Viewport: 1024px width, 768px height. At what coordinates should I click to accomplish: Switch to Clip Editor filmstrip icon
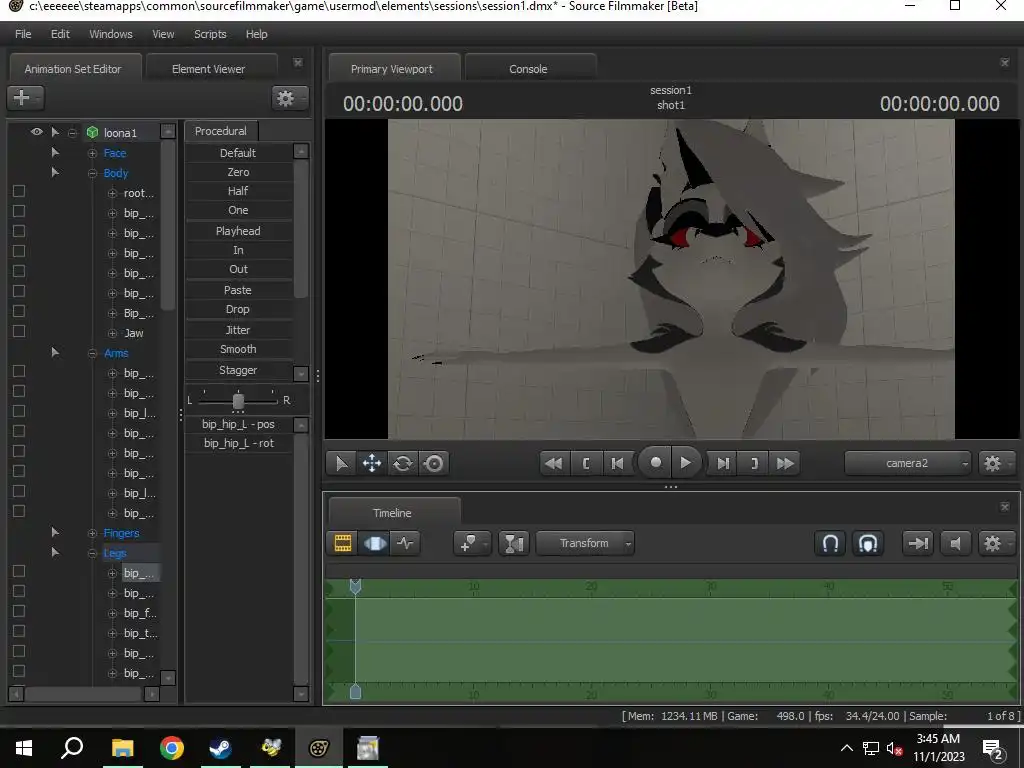point(343,543)
